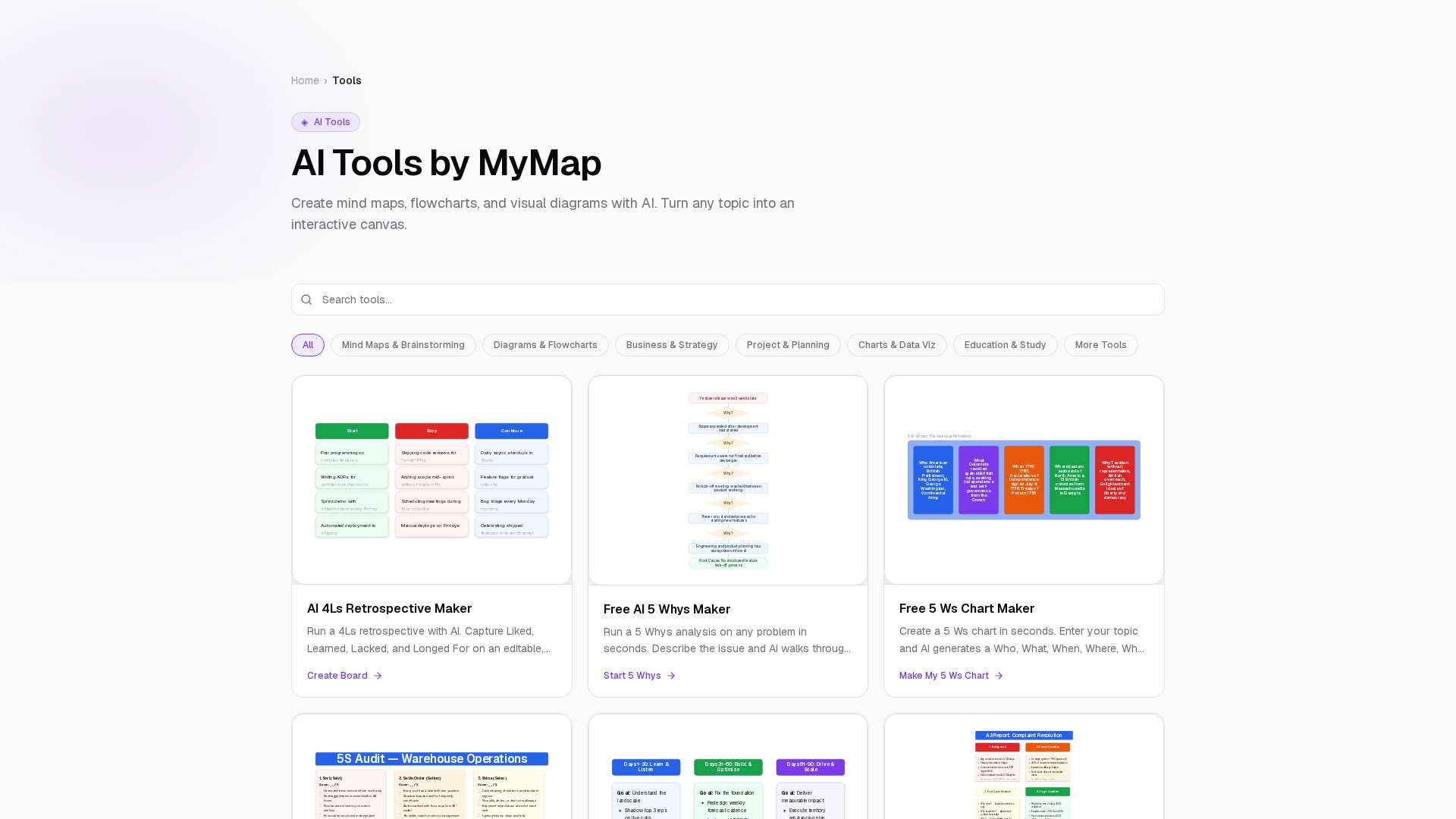Click the AI Tools by MyMap heading
1456x819 pixels.
pyautogui.click(x=446, y=163)
